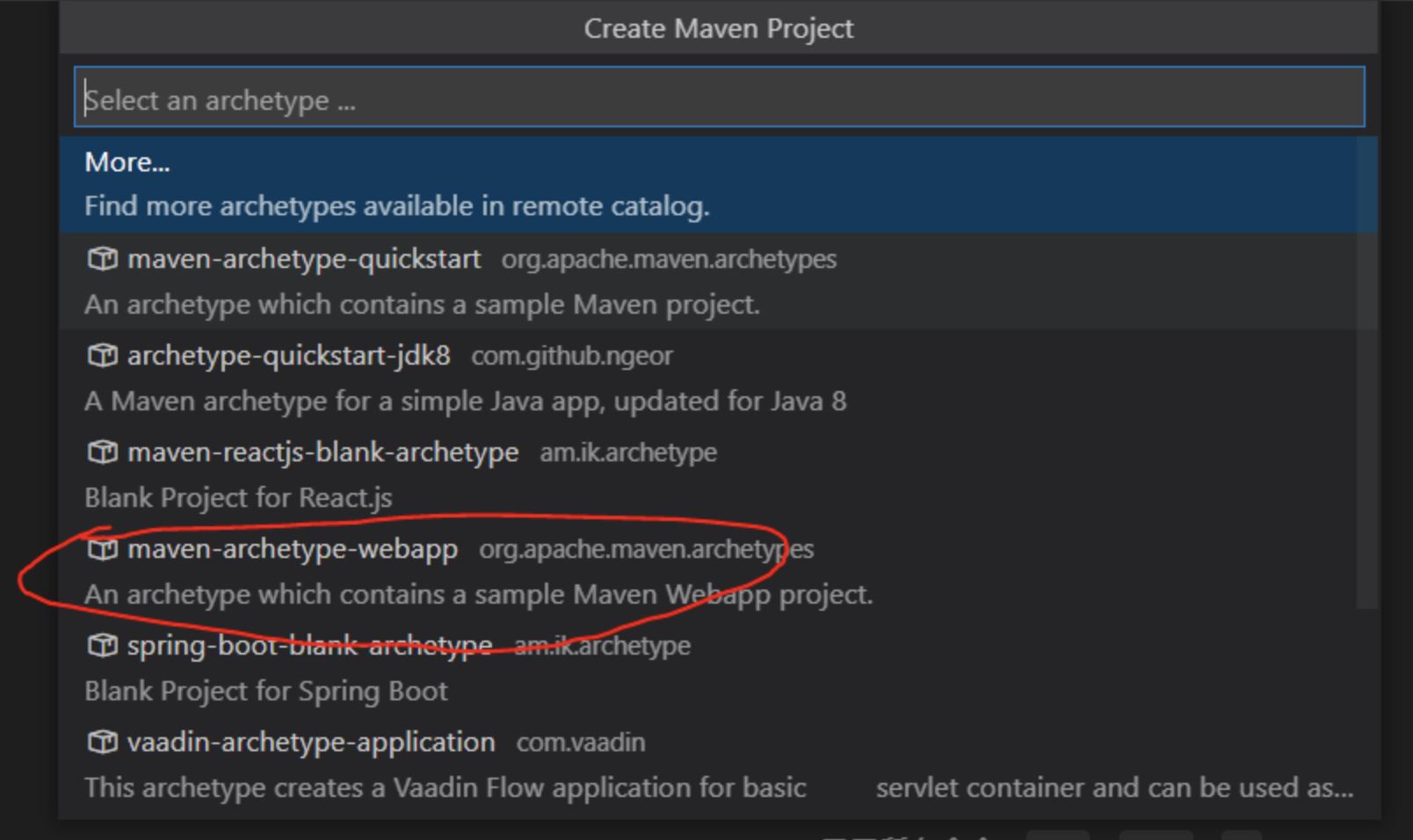Click 'Find more archetypes available in remote catalog.'
This screenshot has width=1413, height=840.
coord(396,206)
